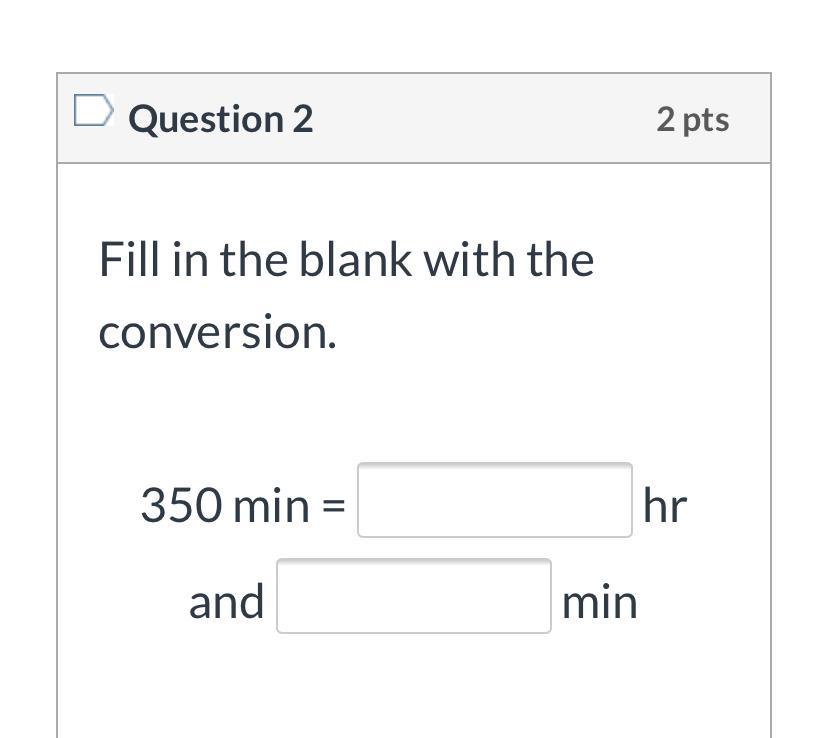
Task: Click the equals sign before the hours box
Action: (333, 506)
